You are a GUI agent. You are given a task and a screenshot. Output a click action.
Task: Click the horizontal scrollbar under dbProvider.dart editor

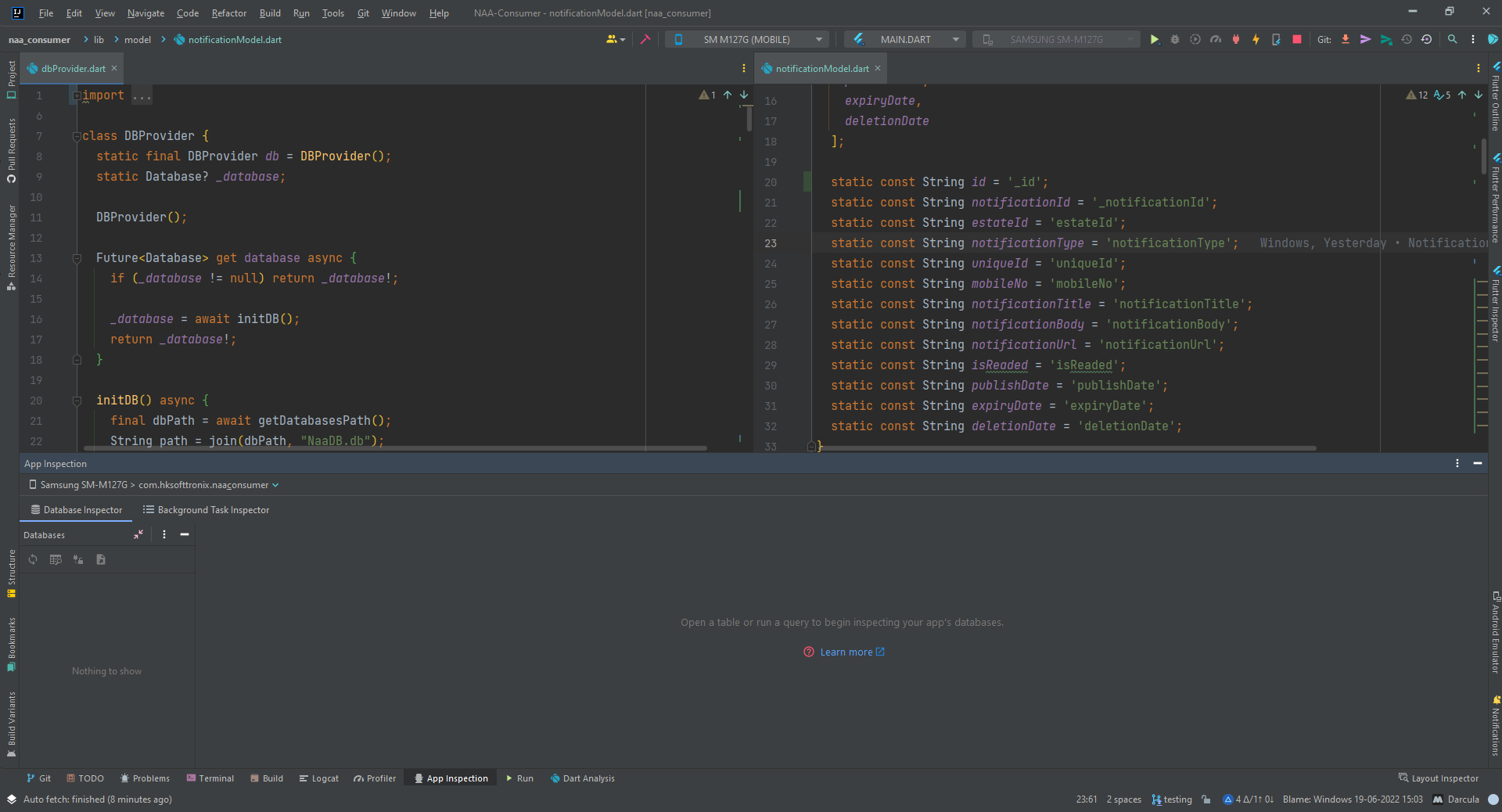tap(395, 448)
